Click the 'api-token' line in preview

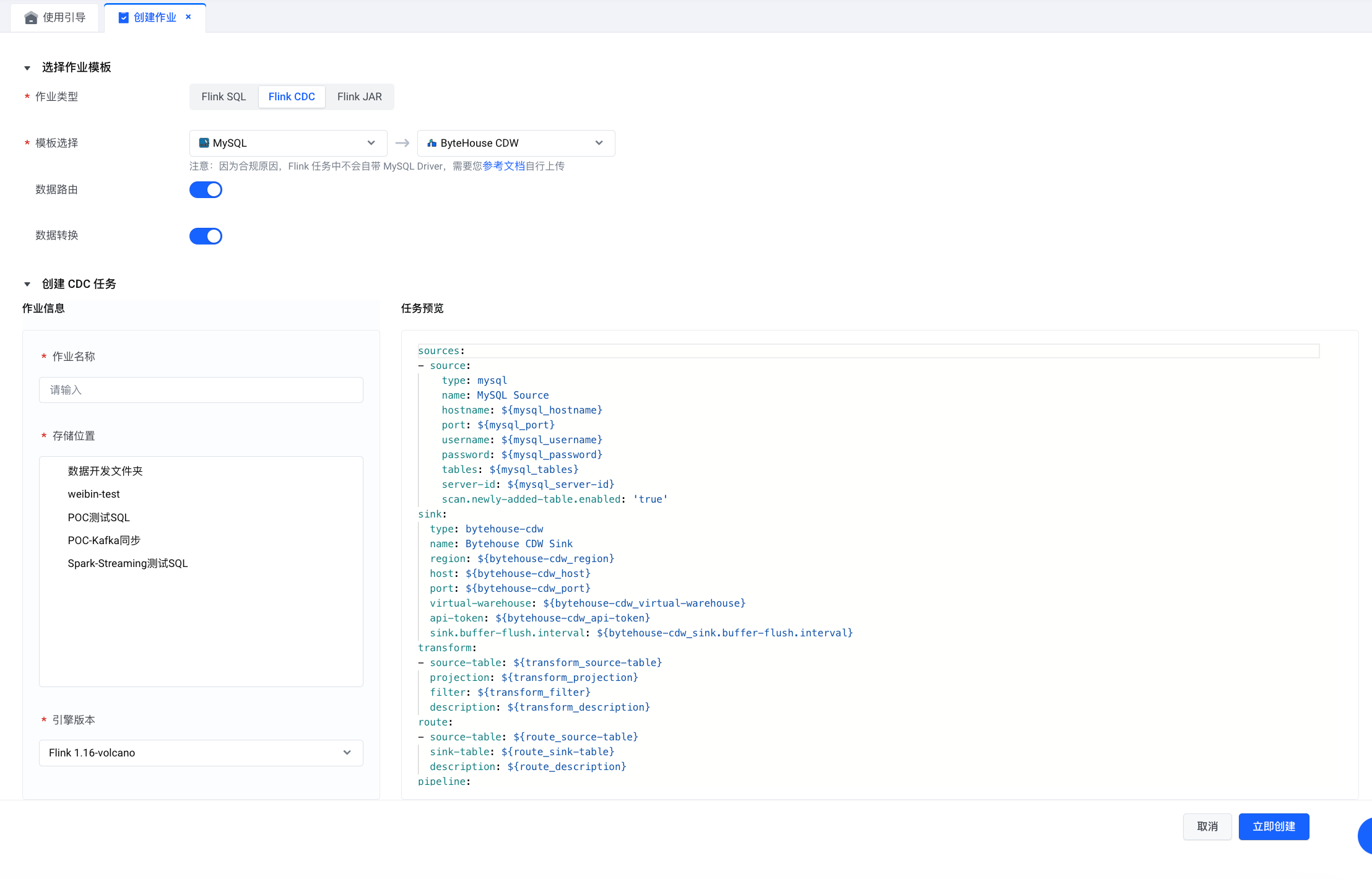(x=540, y=618)
